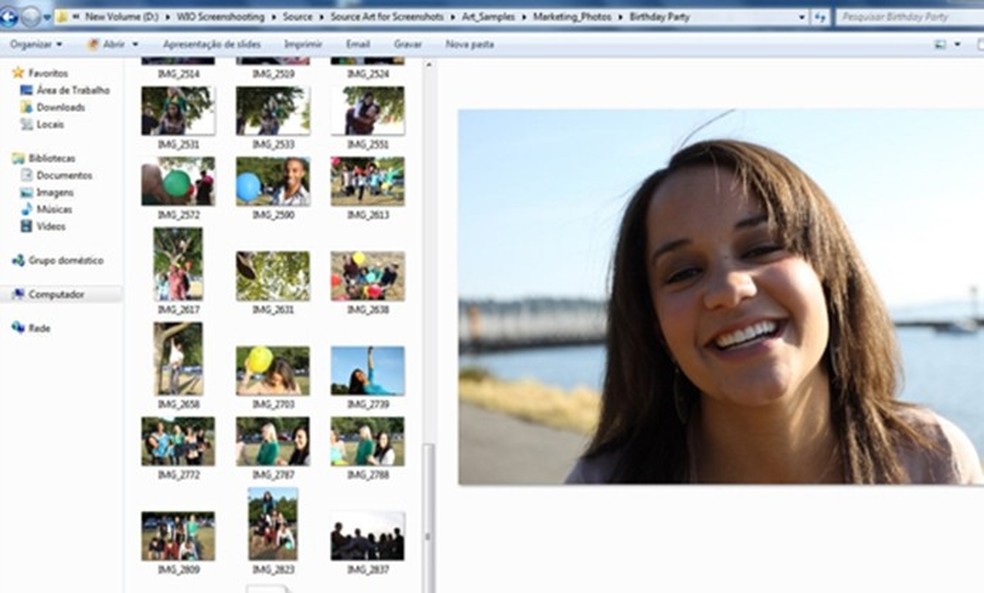Click the IMG_2524 file name label
This screenshot has height=593, width=984.
point(368,74)
